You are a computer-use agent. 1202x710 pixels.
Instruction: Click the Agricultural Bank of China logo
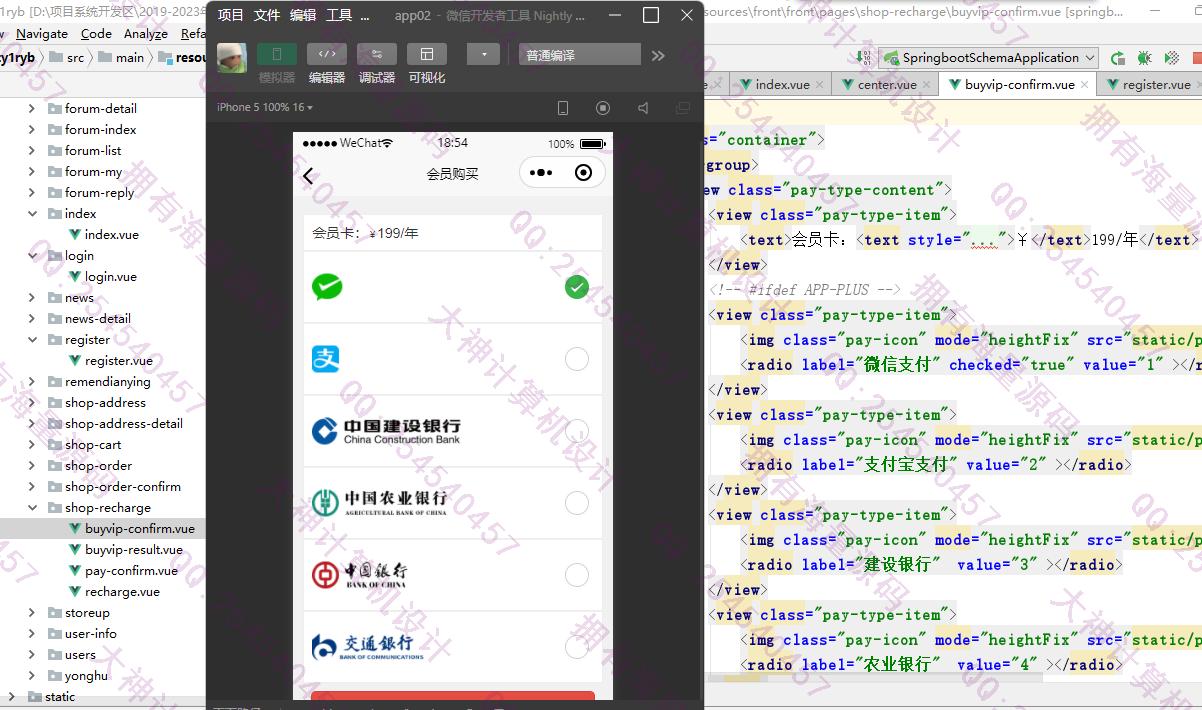(379, 502)
